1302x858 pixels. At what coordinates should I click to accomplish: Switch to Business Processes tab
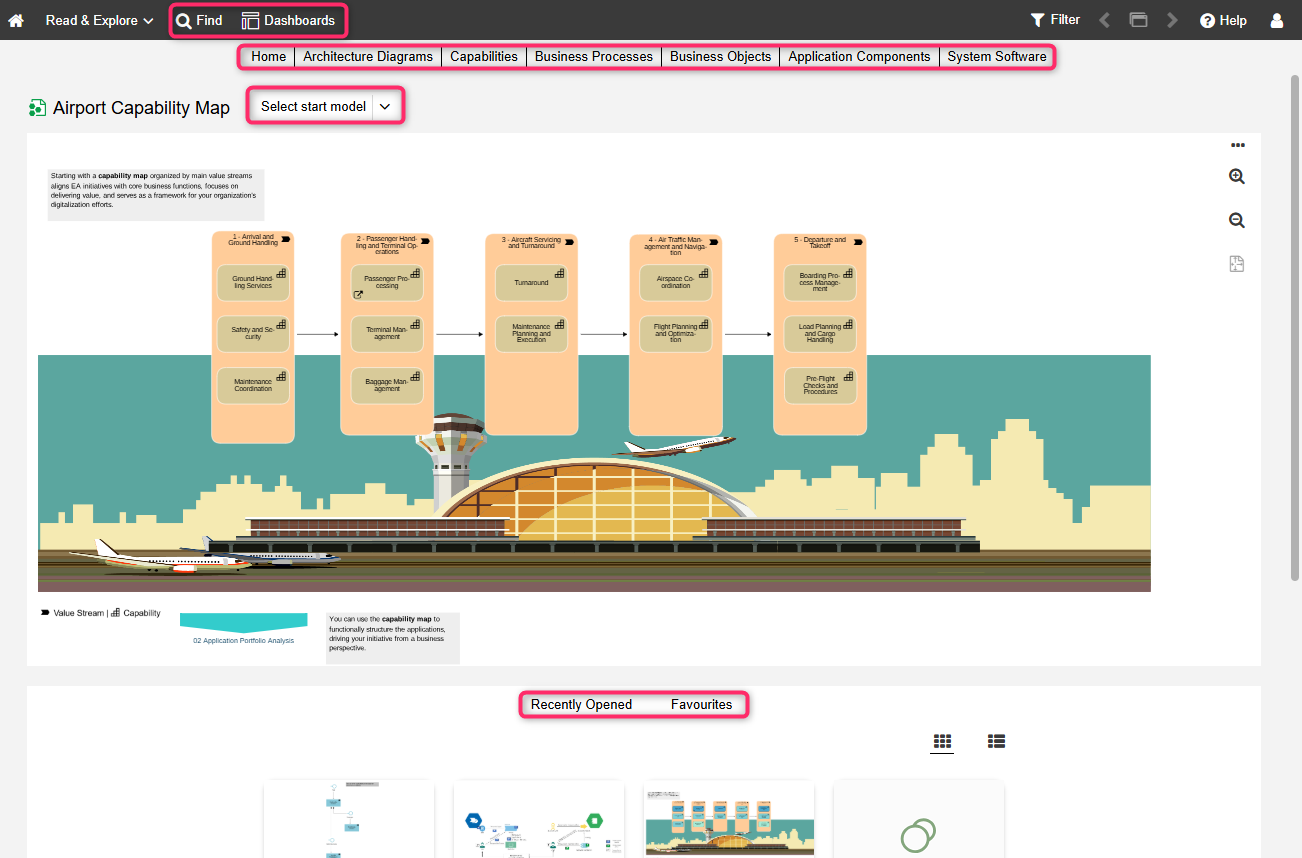click(x=594, y=57)
